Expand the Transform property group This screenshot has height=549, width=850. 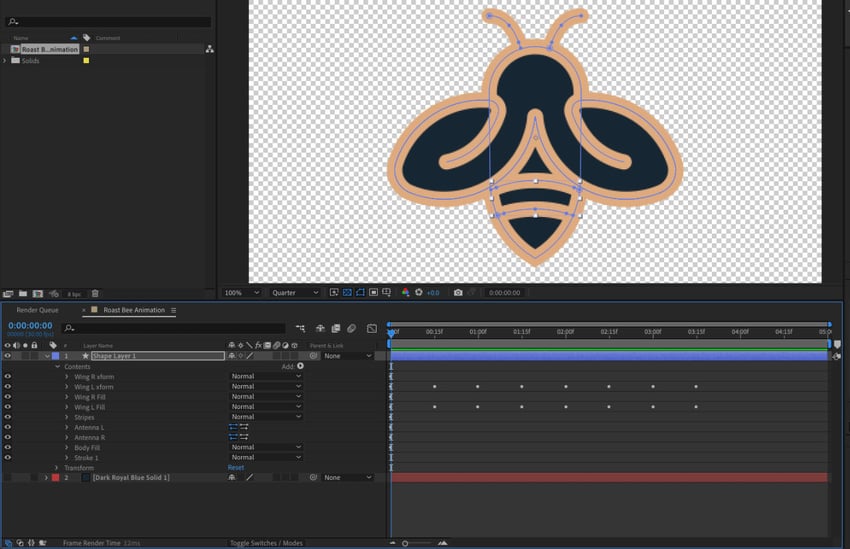56,468
